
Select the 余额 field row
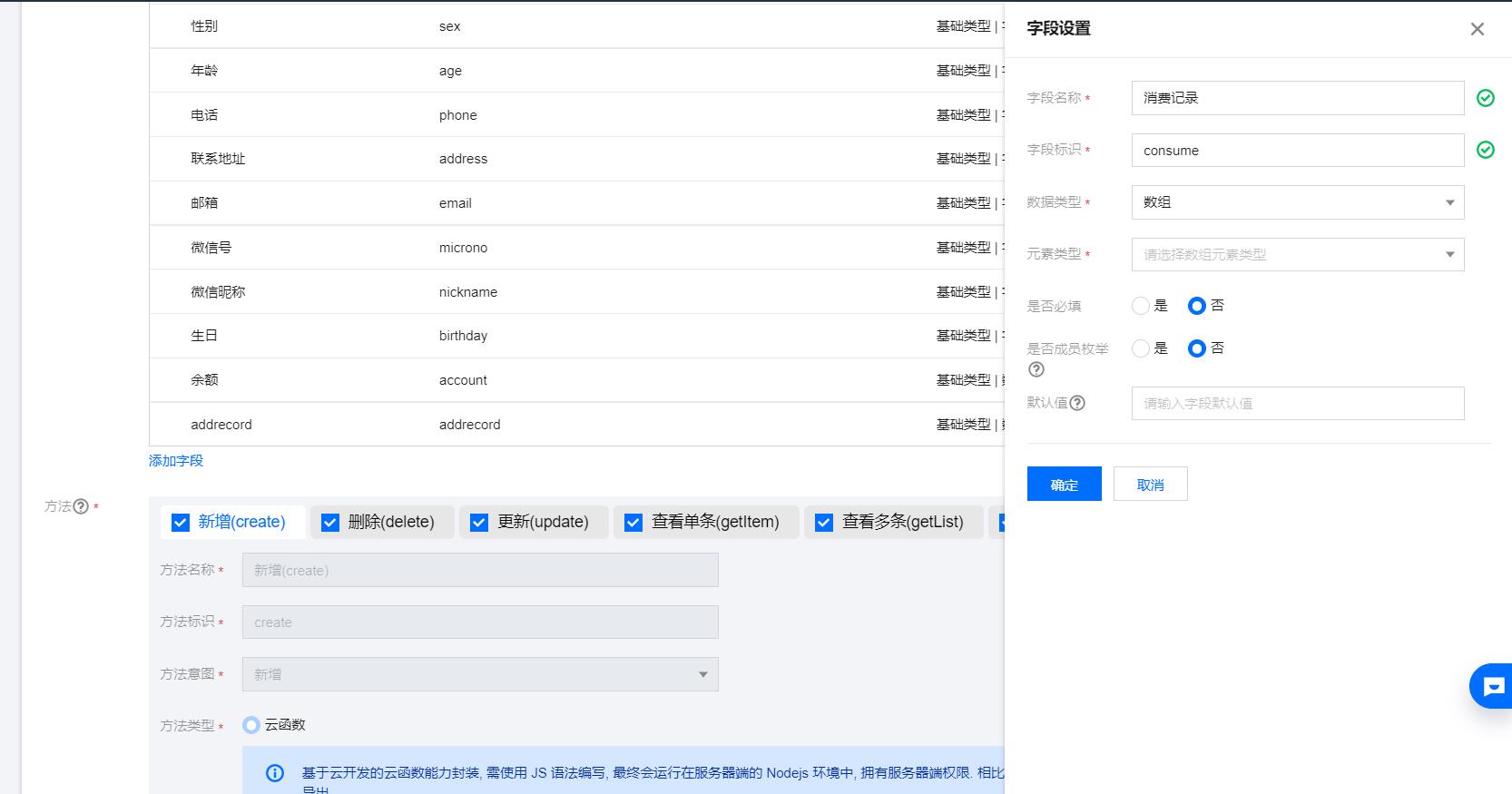pyautogui.click(x=576, y=380)
